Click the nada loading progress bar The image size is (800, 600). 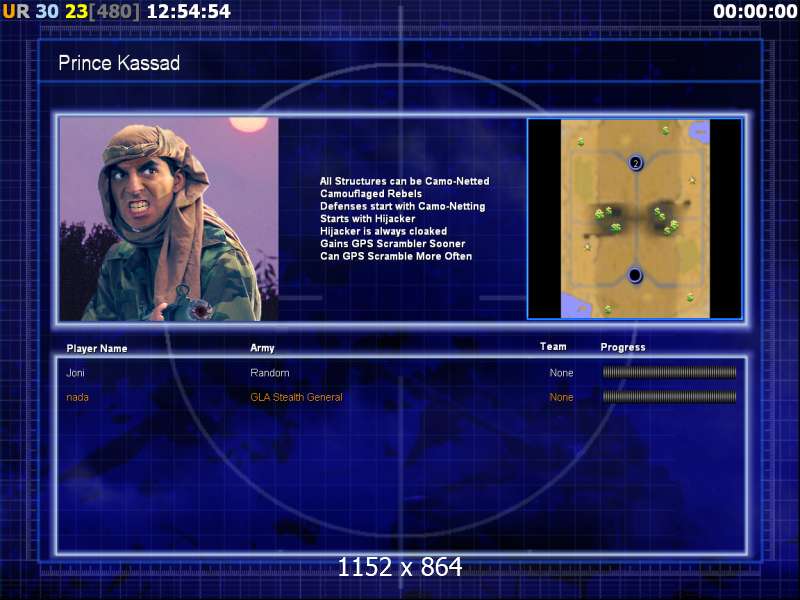[x=669, y=396]
